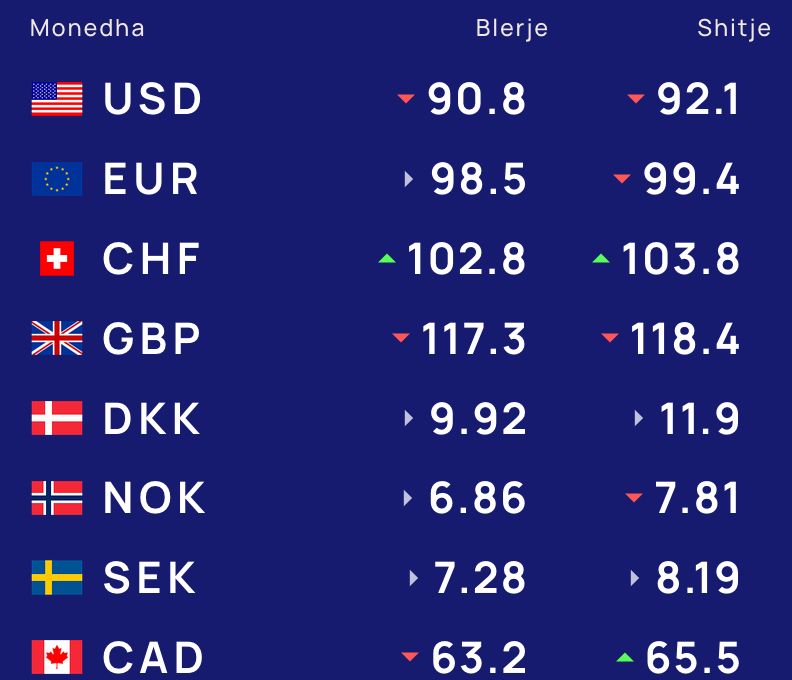Click the Blerje column header
Screen dimensions: 792x680
[x=512, y=28]
